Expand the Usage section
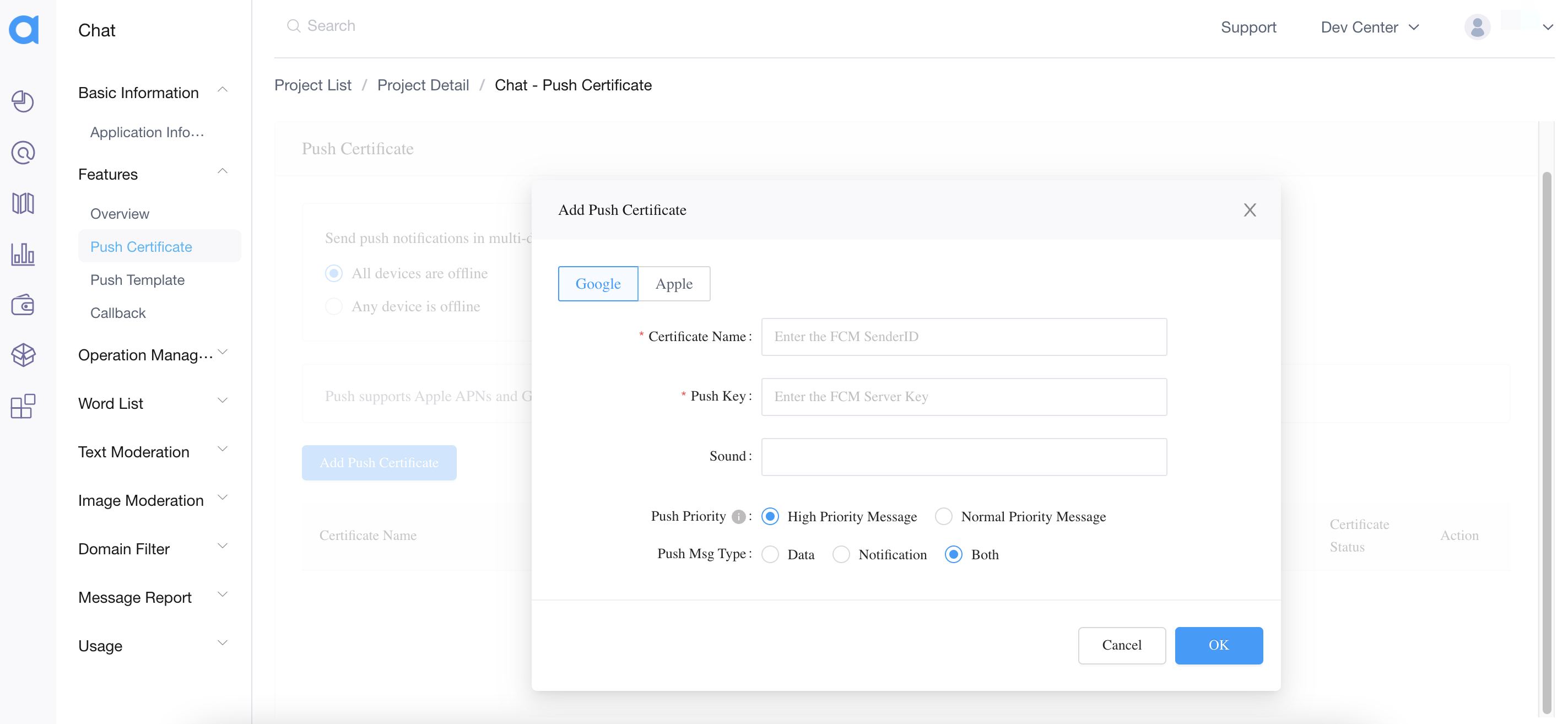 (223, 643)
